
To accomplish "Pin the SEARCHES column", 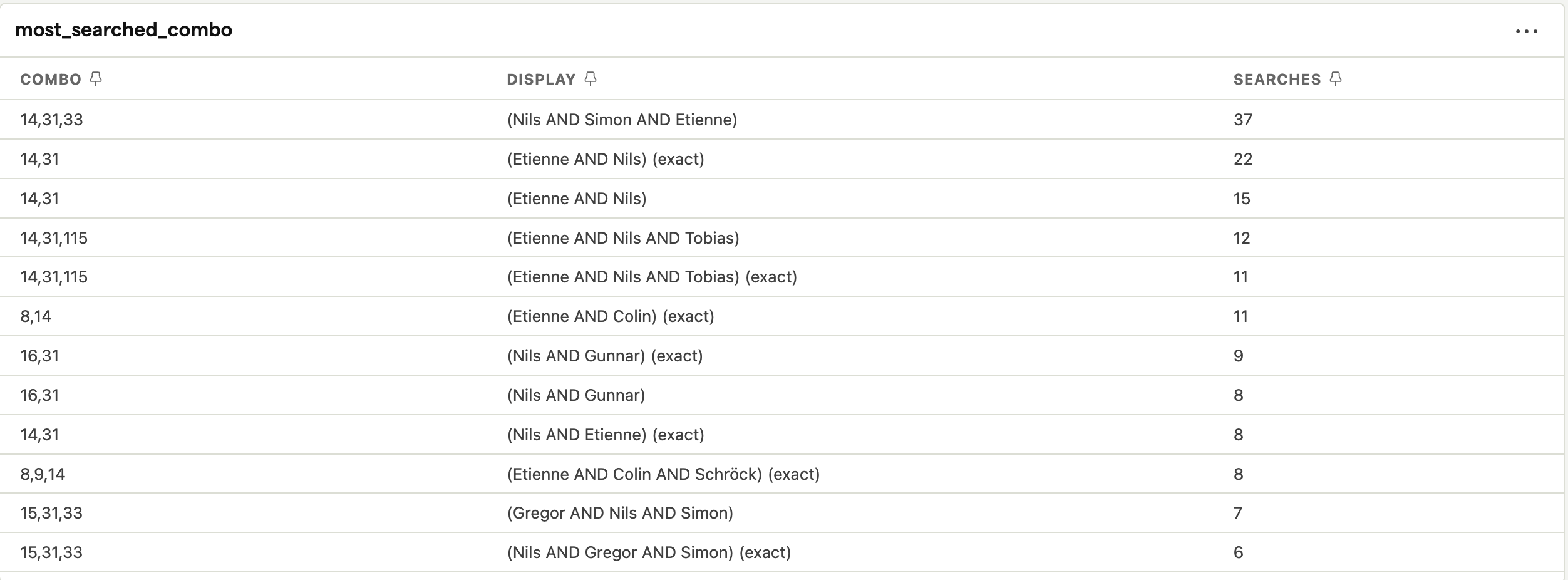I will click(1335, 78).
